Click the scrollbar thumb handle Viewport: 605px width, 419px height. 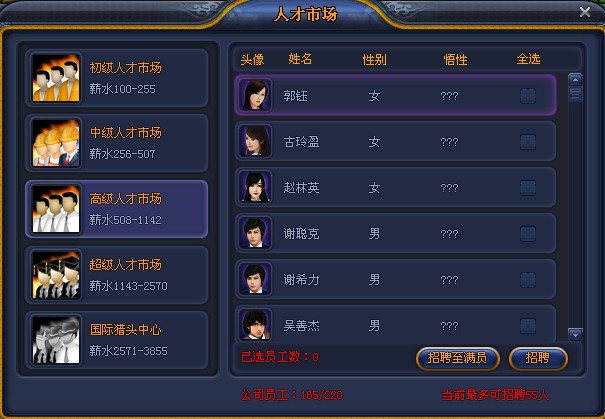575,94
